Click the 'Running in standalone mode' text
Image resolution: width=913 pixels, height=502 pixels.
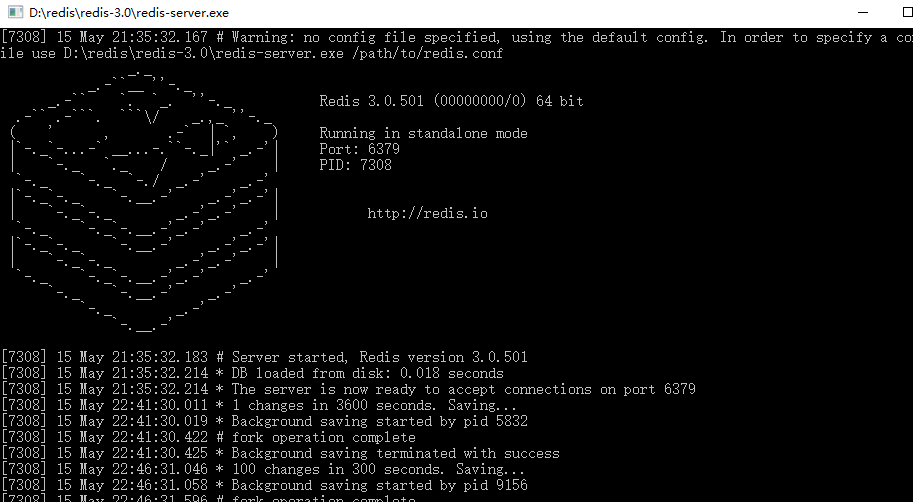click(x=423, y=133)
